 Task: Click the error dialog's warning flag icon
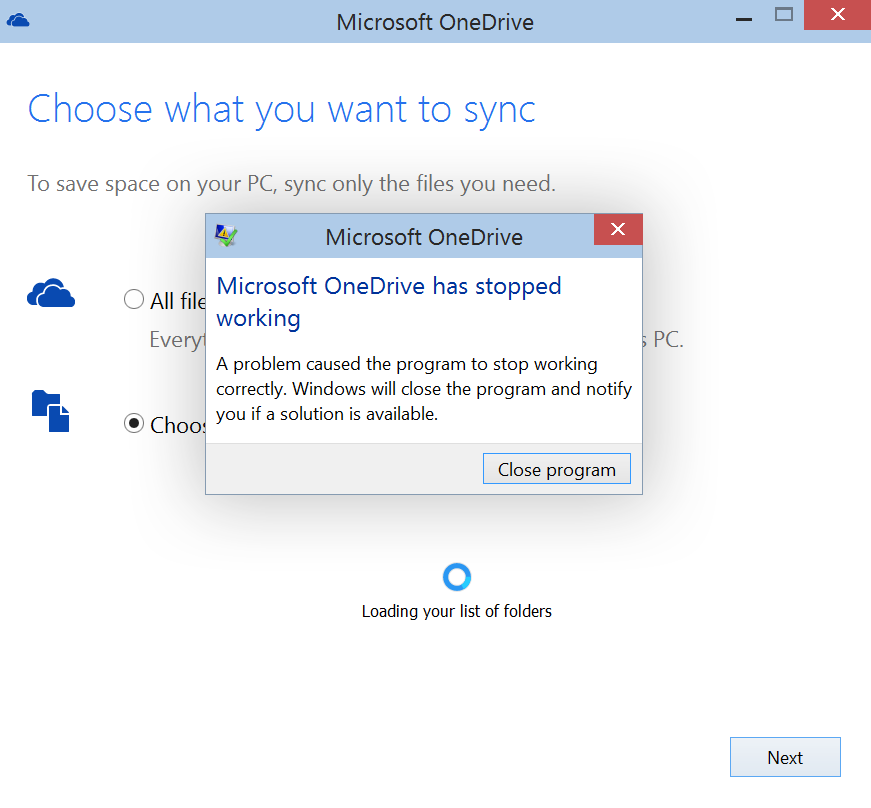226,236
